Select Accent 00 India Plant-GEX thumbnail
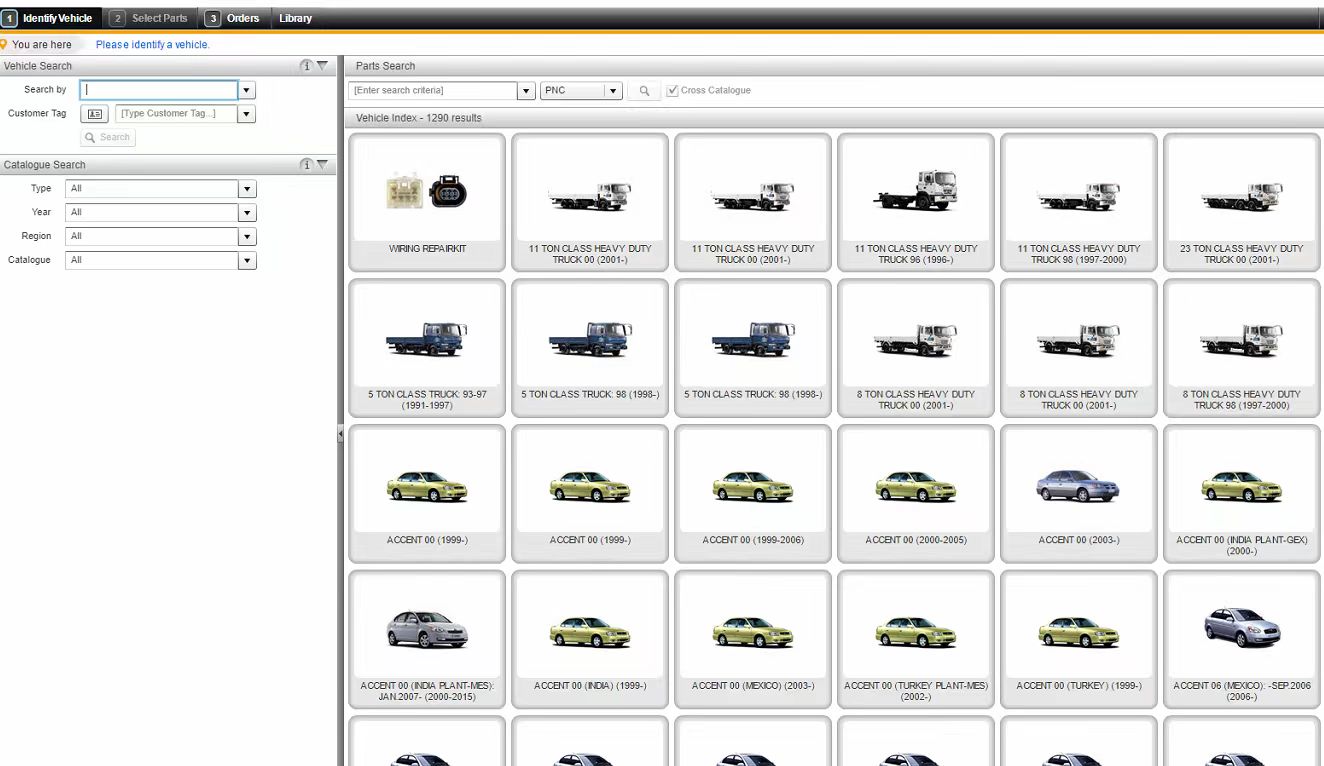The width and height of the screenshot is (1324, 766). pyautogui.click(x=1242, y=494)
